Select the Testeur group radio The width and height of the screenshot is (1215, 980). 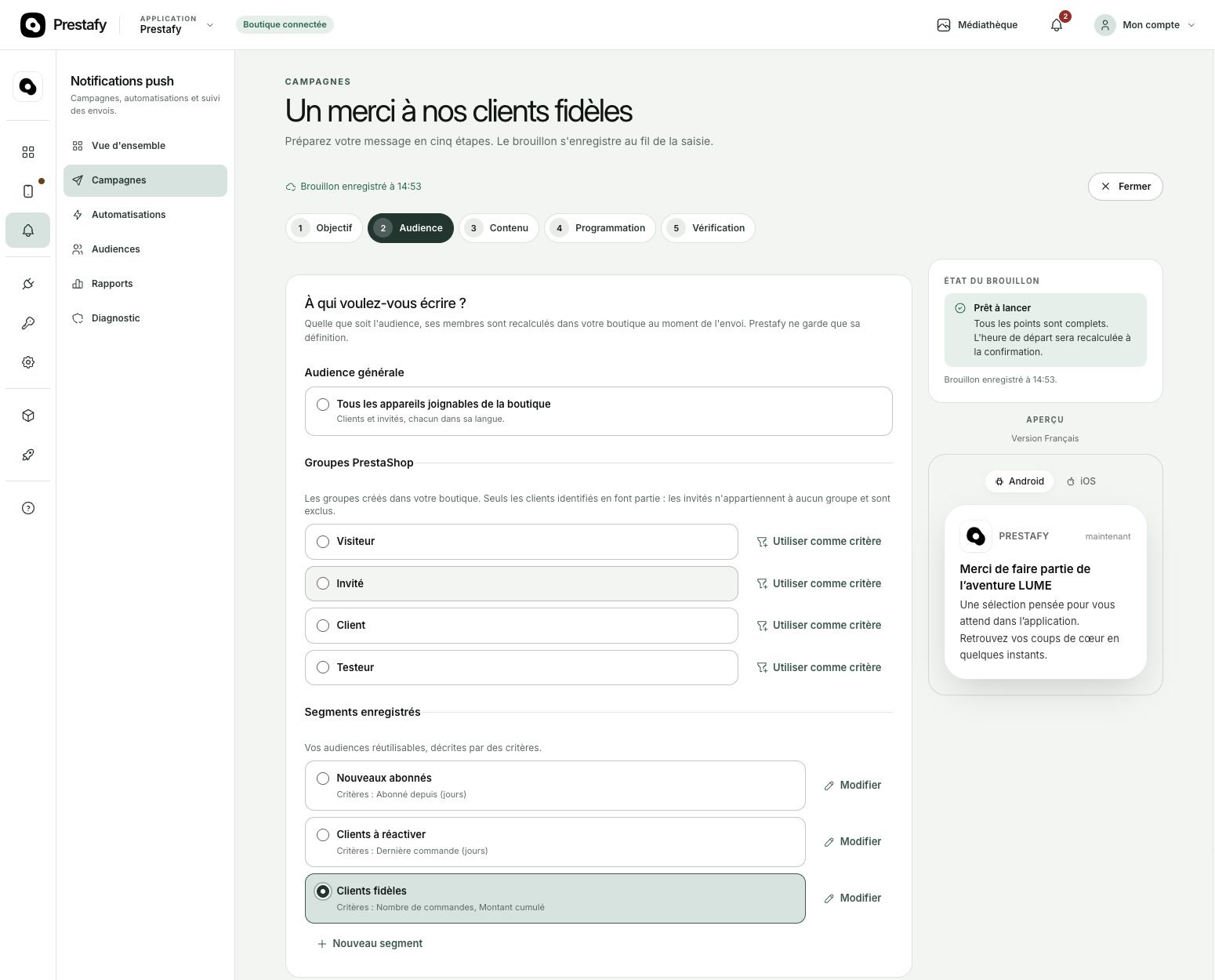click(x=323, y=667)
